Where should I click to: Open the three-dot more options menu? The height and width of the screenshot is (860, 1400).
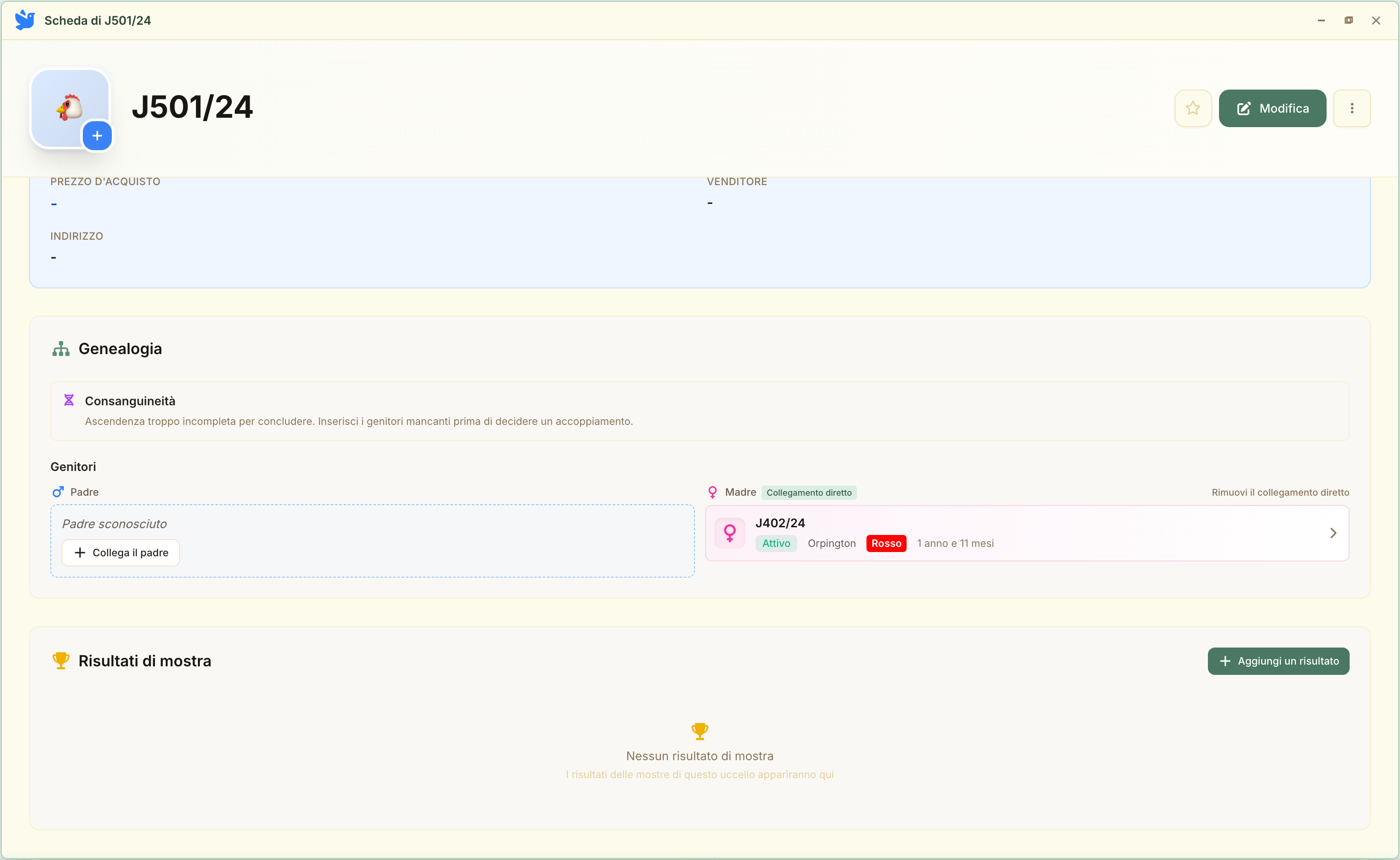pyautogui.click(x=1352, y=108)
